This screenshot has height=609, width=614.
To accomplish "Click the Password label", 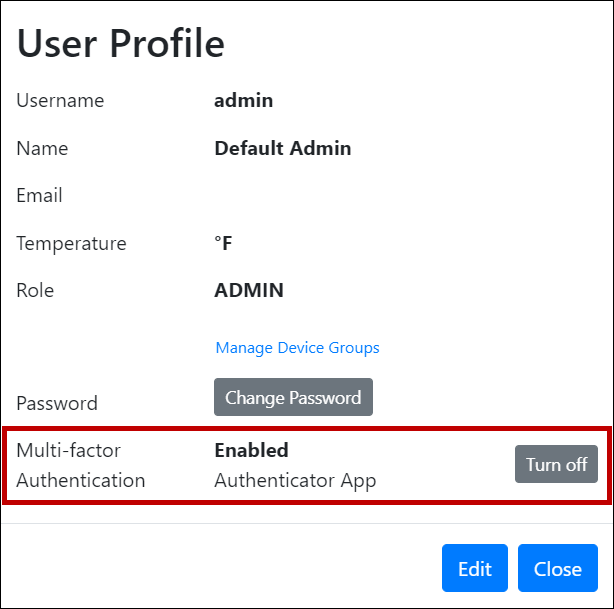I will coord(57,403).
